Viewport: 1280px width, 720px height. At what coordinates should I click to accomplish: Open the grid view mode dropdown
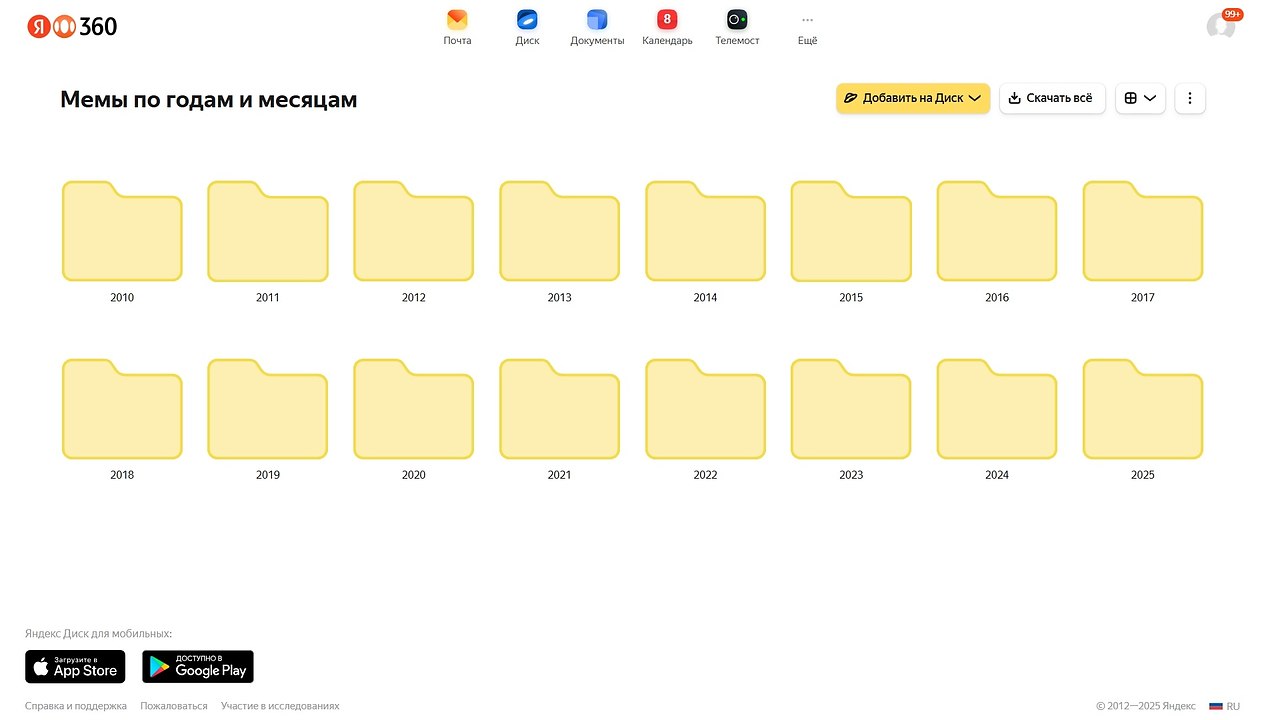click(x=1140, y=98)
